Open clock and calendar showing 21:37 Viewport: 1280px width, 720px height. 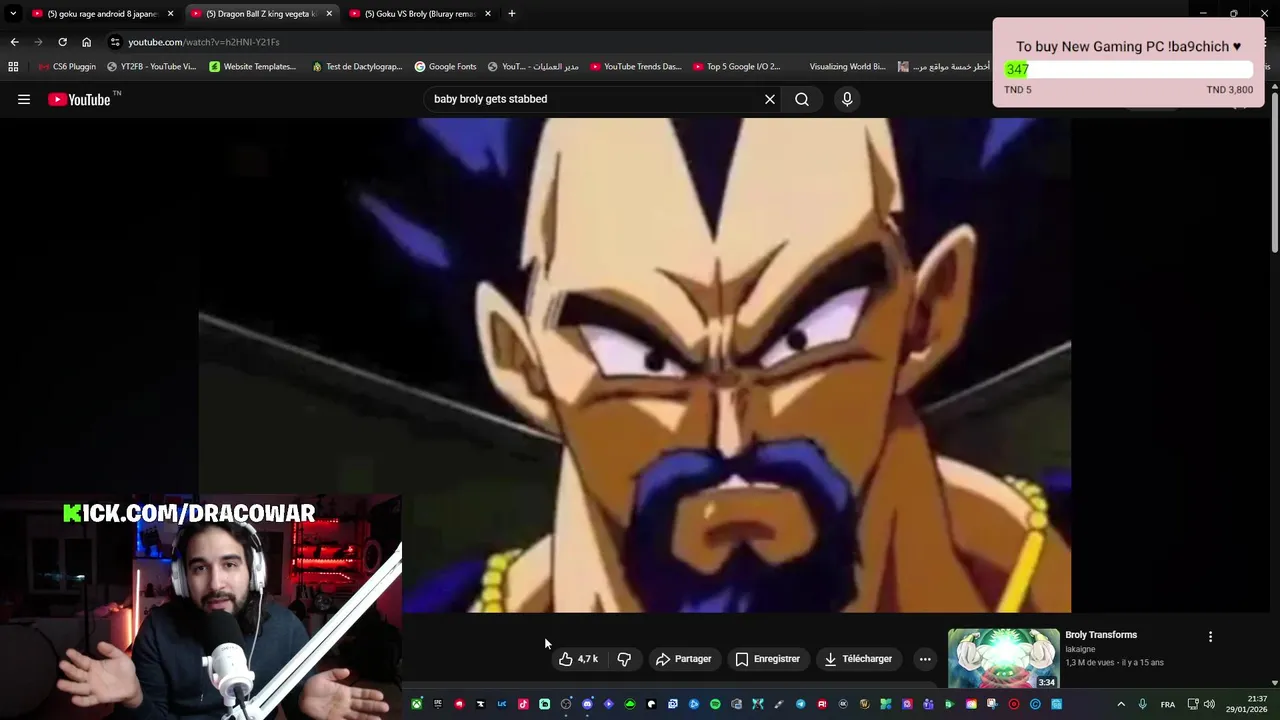(1248, 704)
